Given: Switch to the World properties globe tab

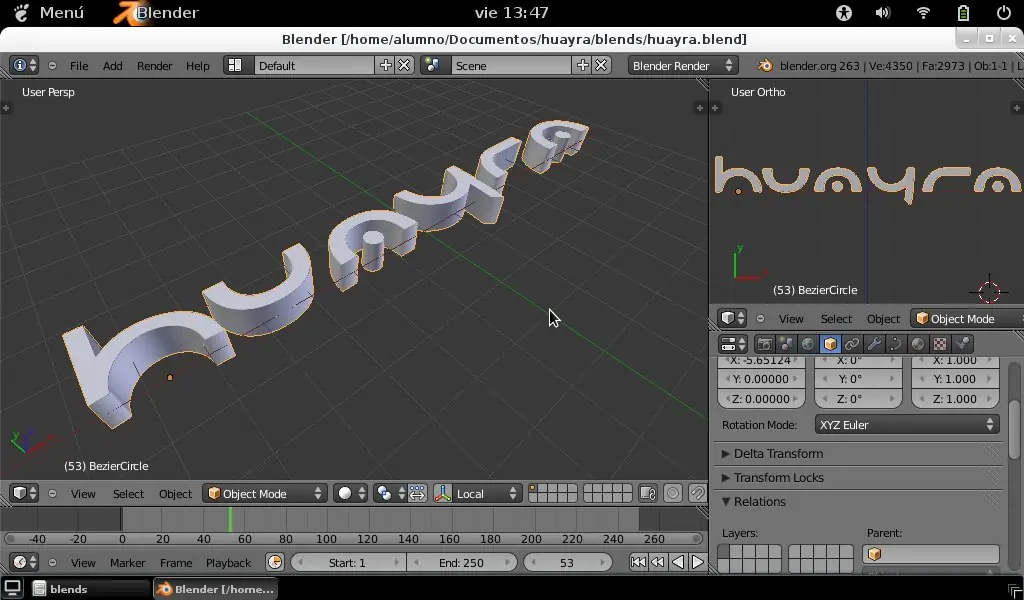Looking at the screenshot, I should pos(808,344).
